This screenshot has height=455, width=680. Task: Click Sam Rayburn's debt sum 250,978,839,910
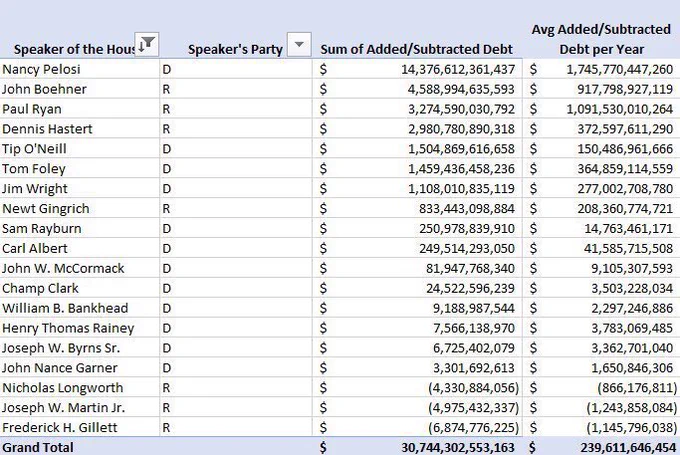click(x=467, y=229)
